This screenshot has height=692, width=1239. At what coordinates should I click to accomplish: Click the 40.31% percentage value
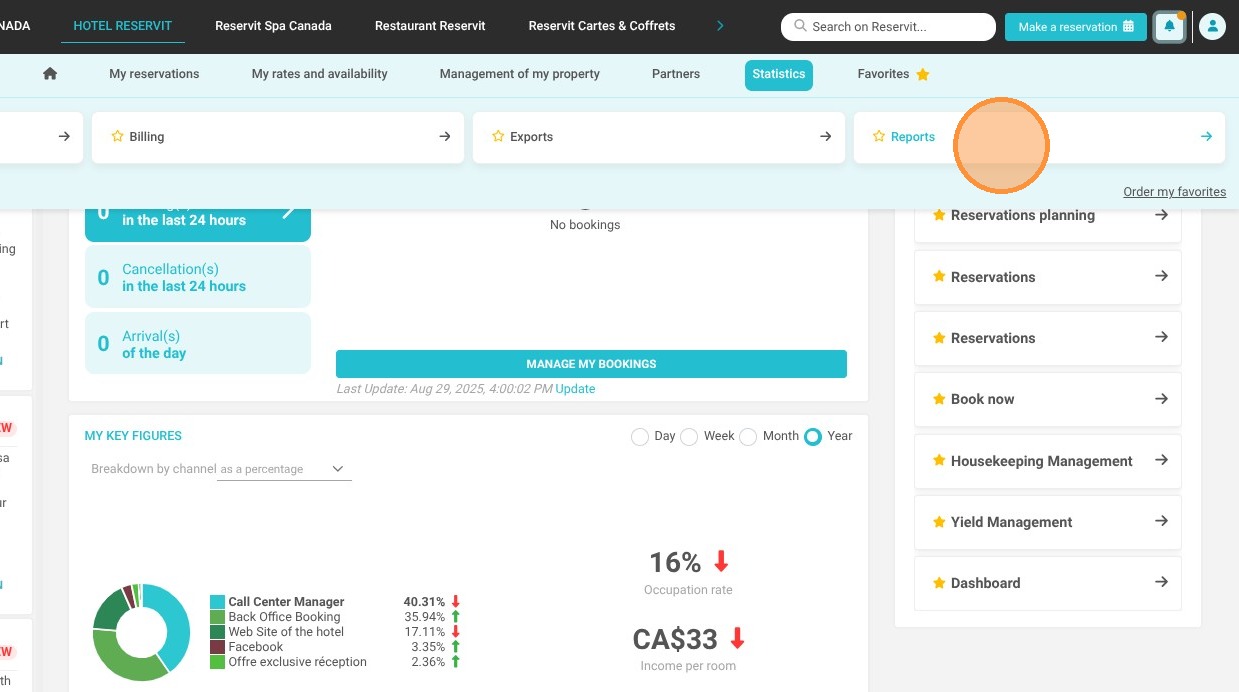tap(424, 602)
